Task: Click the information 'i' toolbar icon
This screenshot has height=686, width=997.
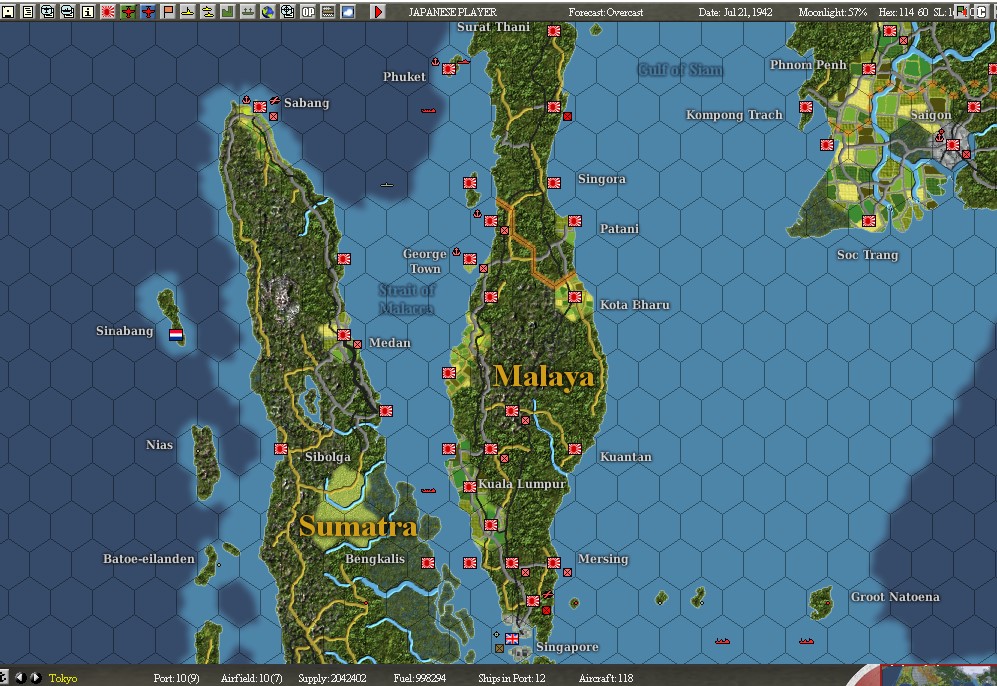Action: click(x=86, y=9)
